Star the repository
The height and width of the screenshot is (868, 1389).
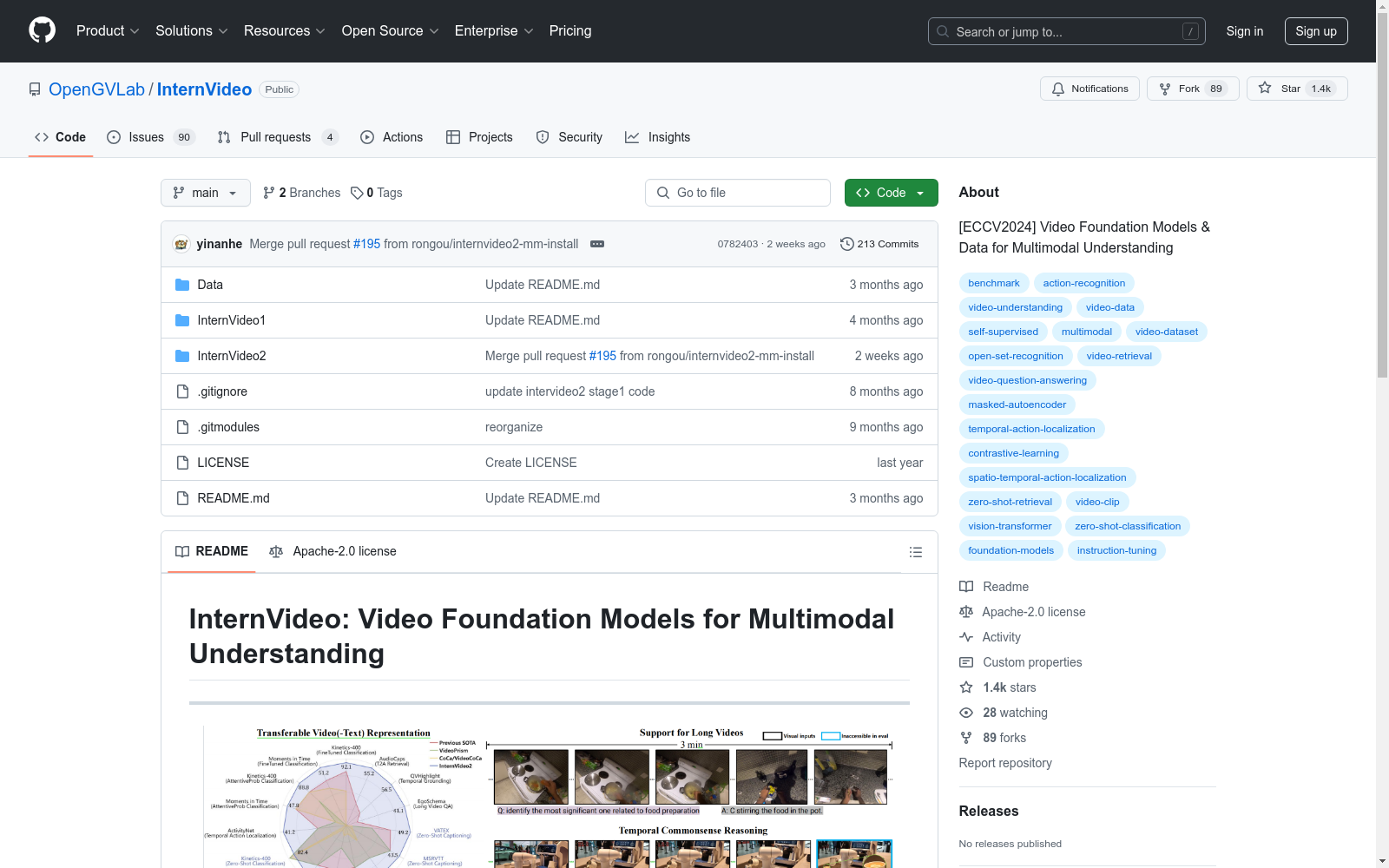pos(1297,89)
